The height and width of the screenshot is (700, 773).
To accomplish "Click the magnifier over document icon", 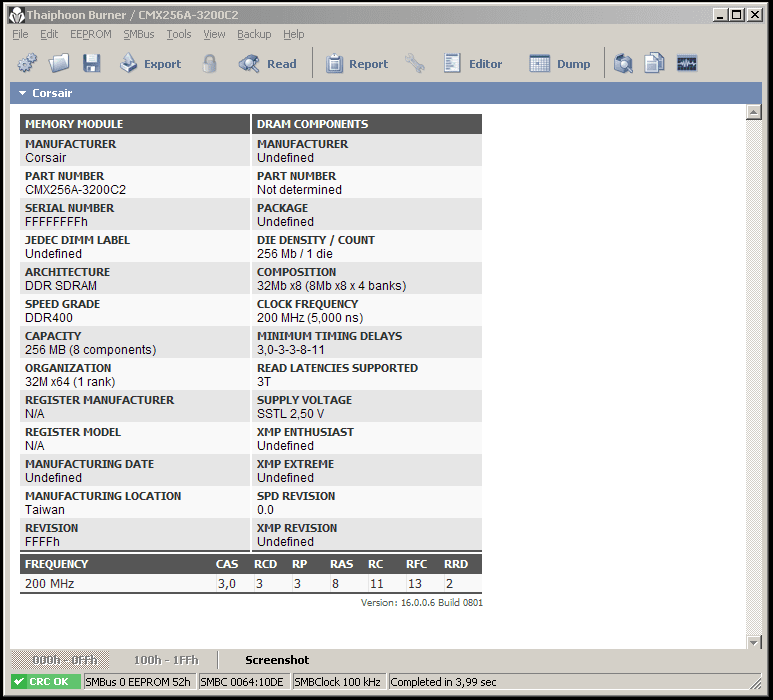I will point(623,64).
